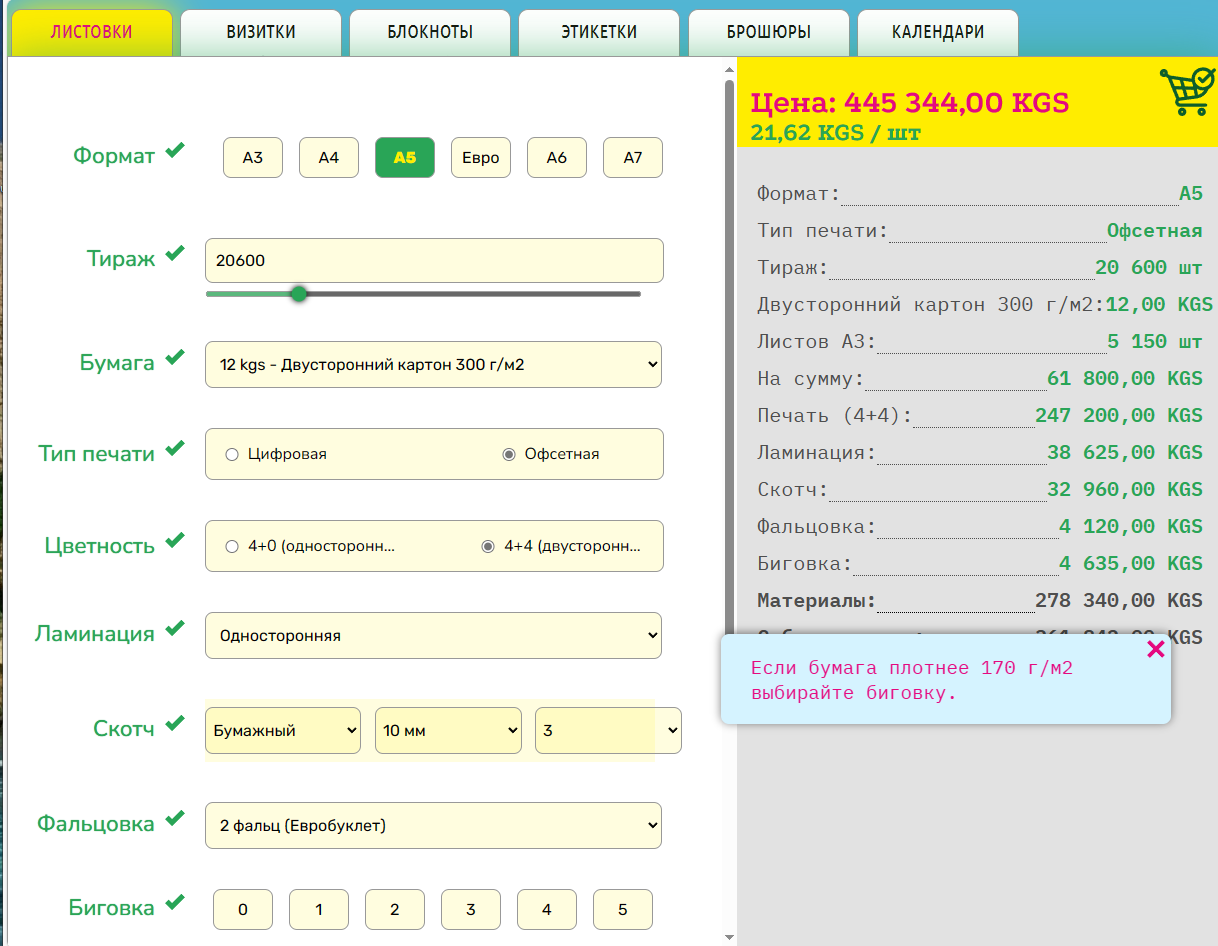Screen dimensions: 1218x946
Task: Click the 21,62 KGS / шт unit price
Action: point(835,133)
